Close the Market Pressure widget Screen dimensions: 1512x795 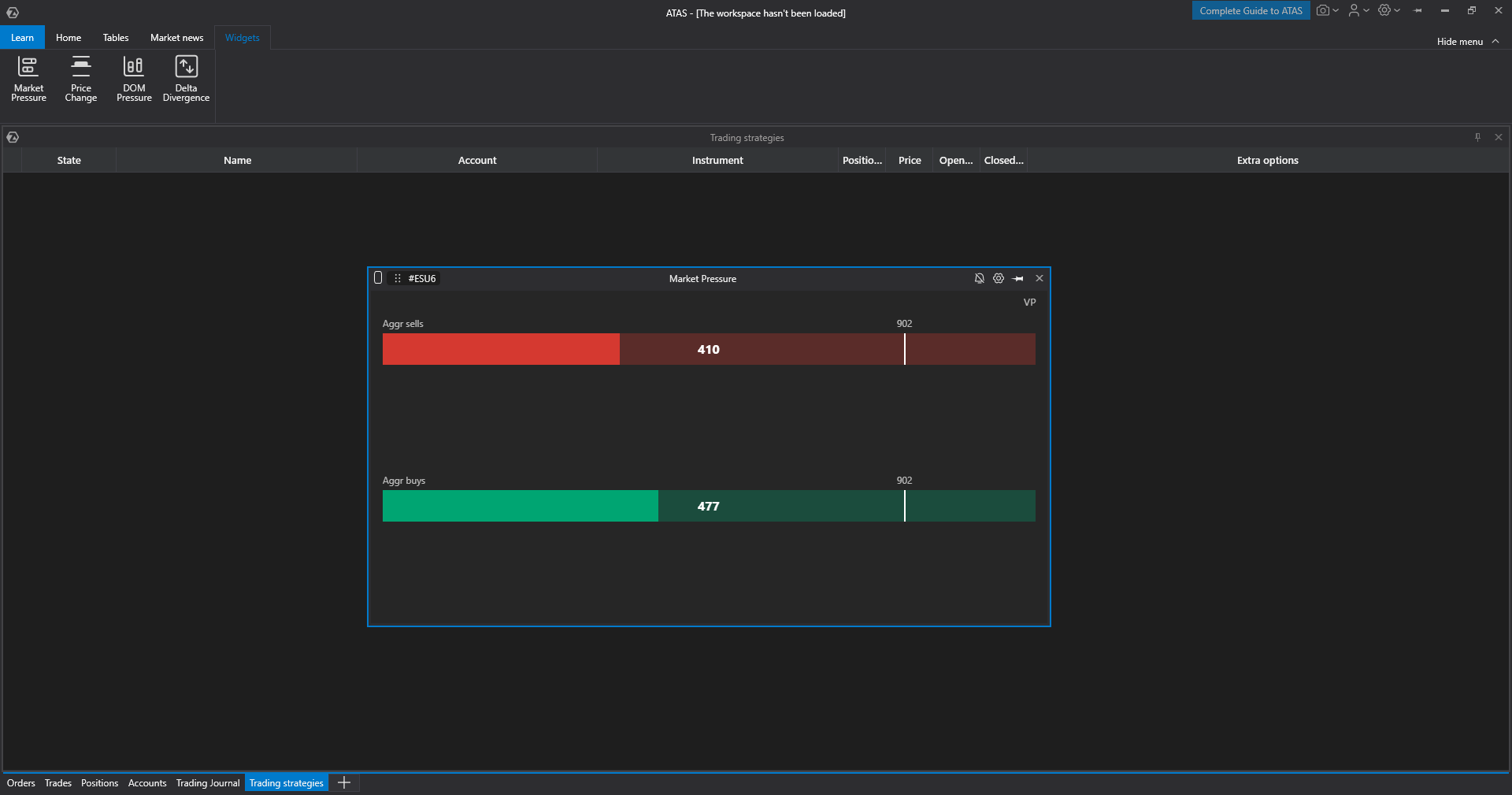point(1039,278)
